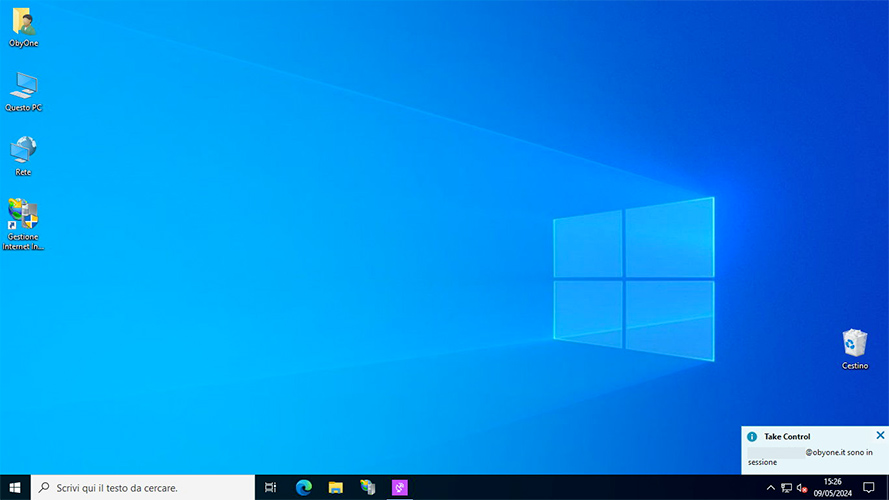Viewport: 889px width, 500px height.
Task: Open the clock showing 15:26
Action: 832,488
